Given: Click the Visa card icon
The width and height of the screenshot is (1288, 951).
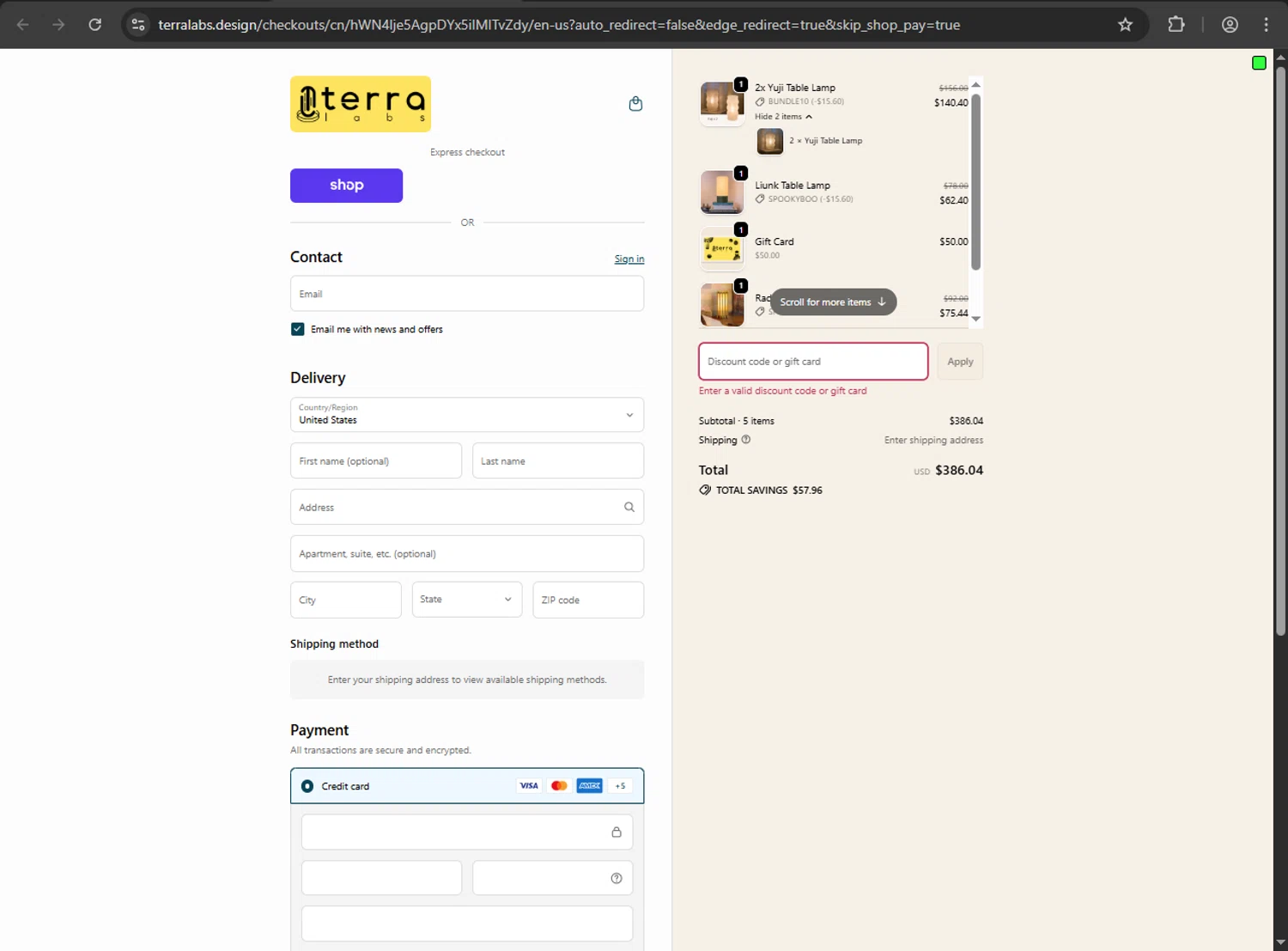Looking at the screenshot, I should click(529, 786).
